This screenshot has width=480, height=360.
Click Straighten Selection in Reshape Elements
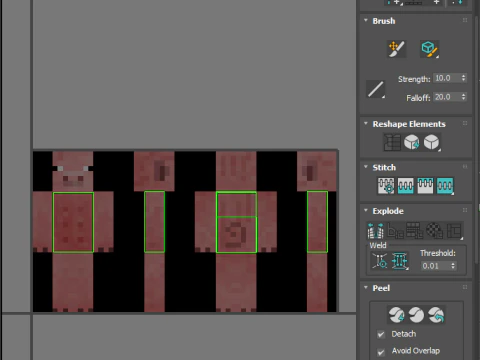[392, 142]
